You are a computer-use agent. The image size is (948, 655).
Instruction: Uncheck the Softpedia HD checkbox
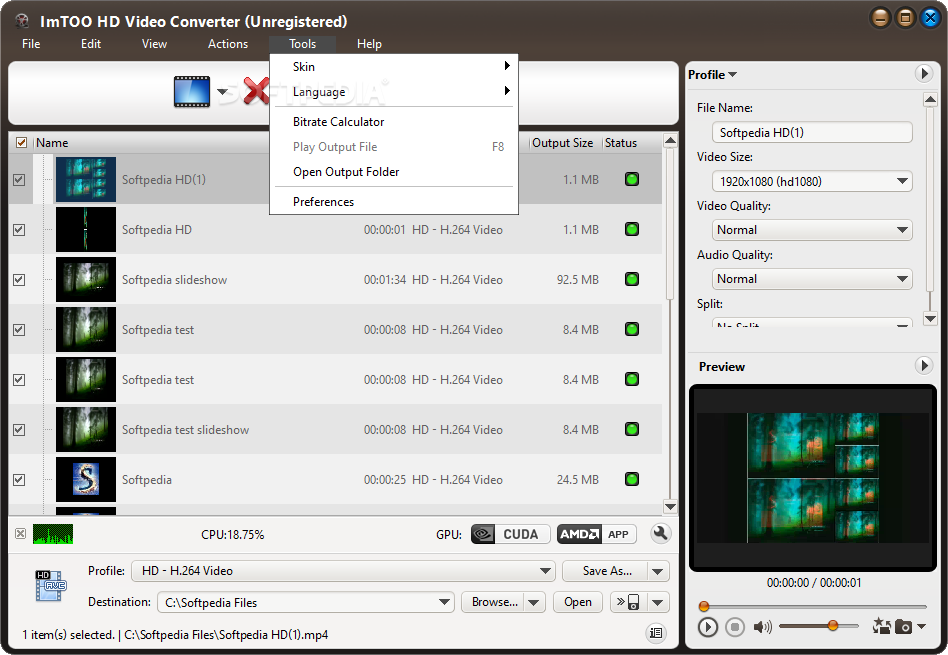click(19, 230)
